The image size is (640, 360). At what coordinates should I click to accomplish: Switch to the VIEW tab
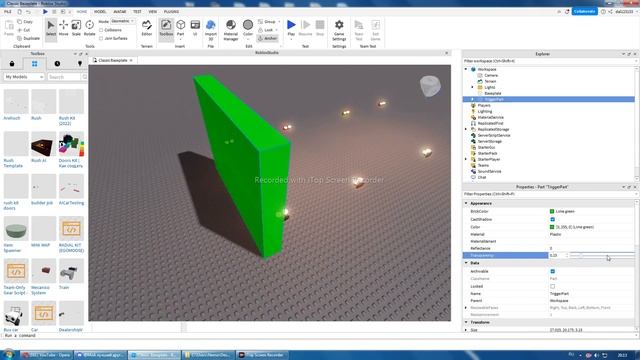tap(153, 12)
